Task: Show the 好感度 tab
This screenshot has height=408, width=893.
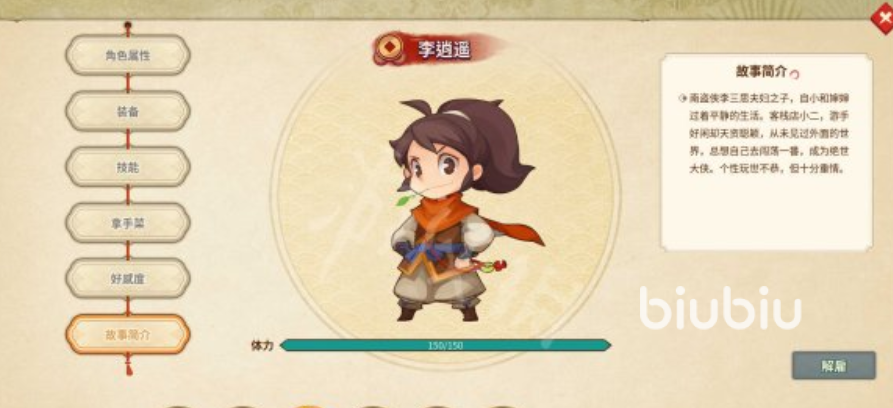Action: [x=128, y=279]
